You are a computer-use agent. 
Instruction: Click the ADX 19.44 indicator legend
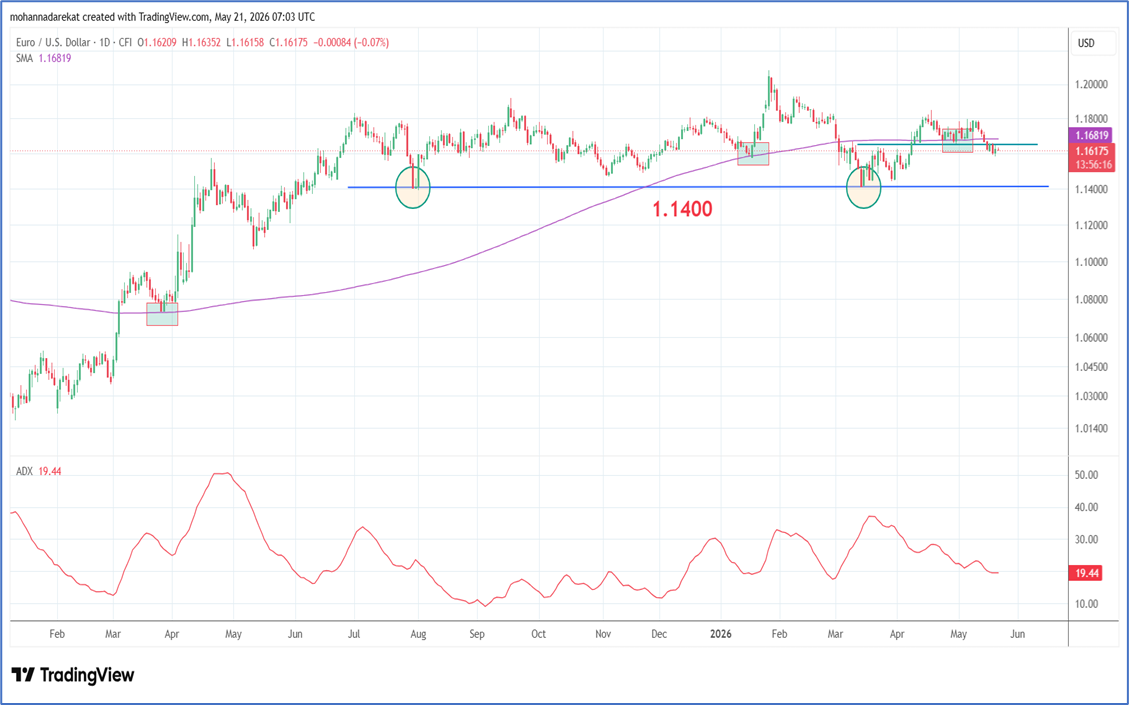39,471
